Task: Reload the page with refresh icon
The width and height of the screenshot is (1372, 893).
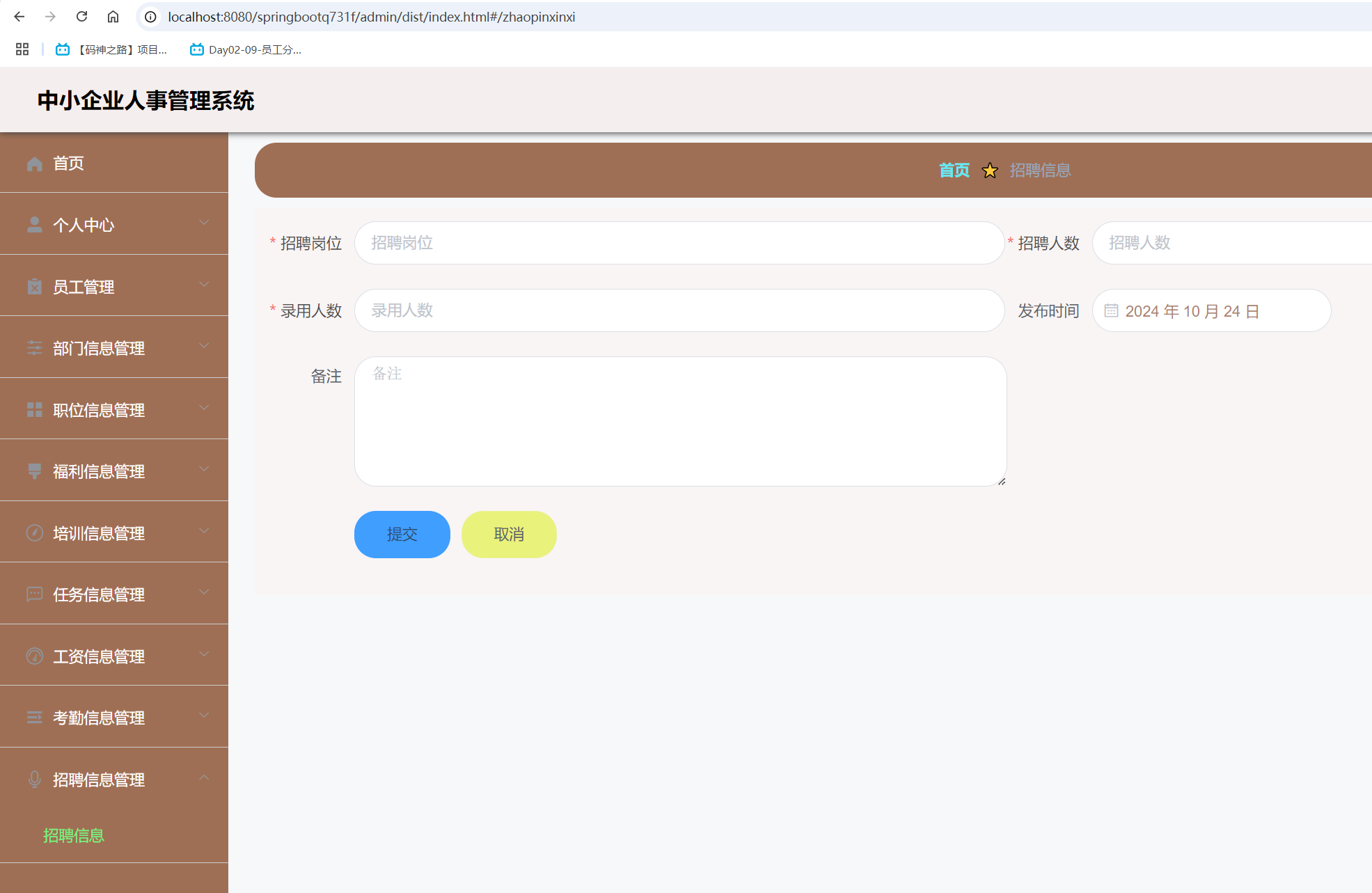Action: 81,17
